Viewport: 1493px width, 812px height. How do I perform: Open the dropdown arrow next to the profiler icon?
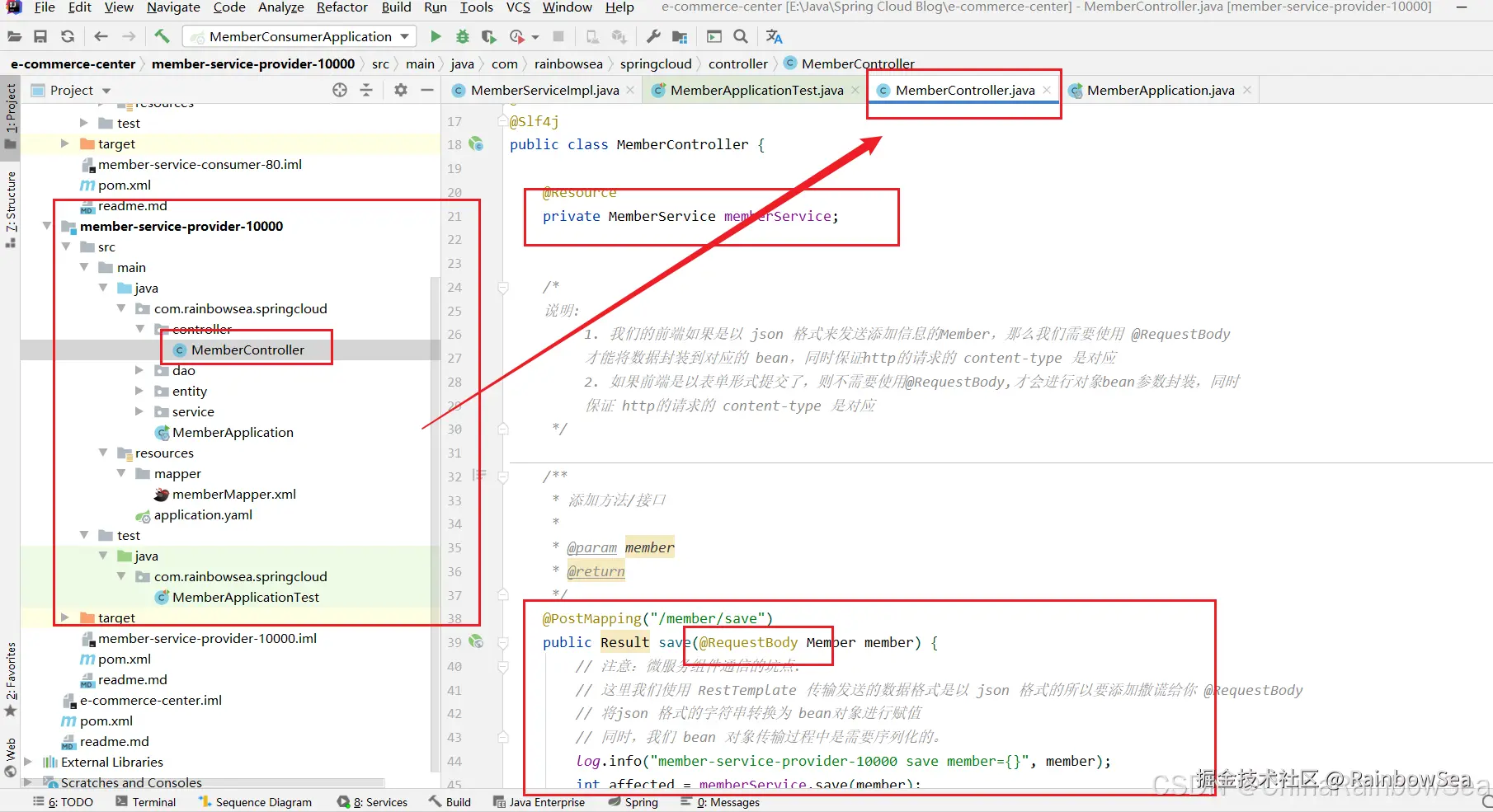535,37
